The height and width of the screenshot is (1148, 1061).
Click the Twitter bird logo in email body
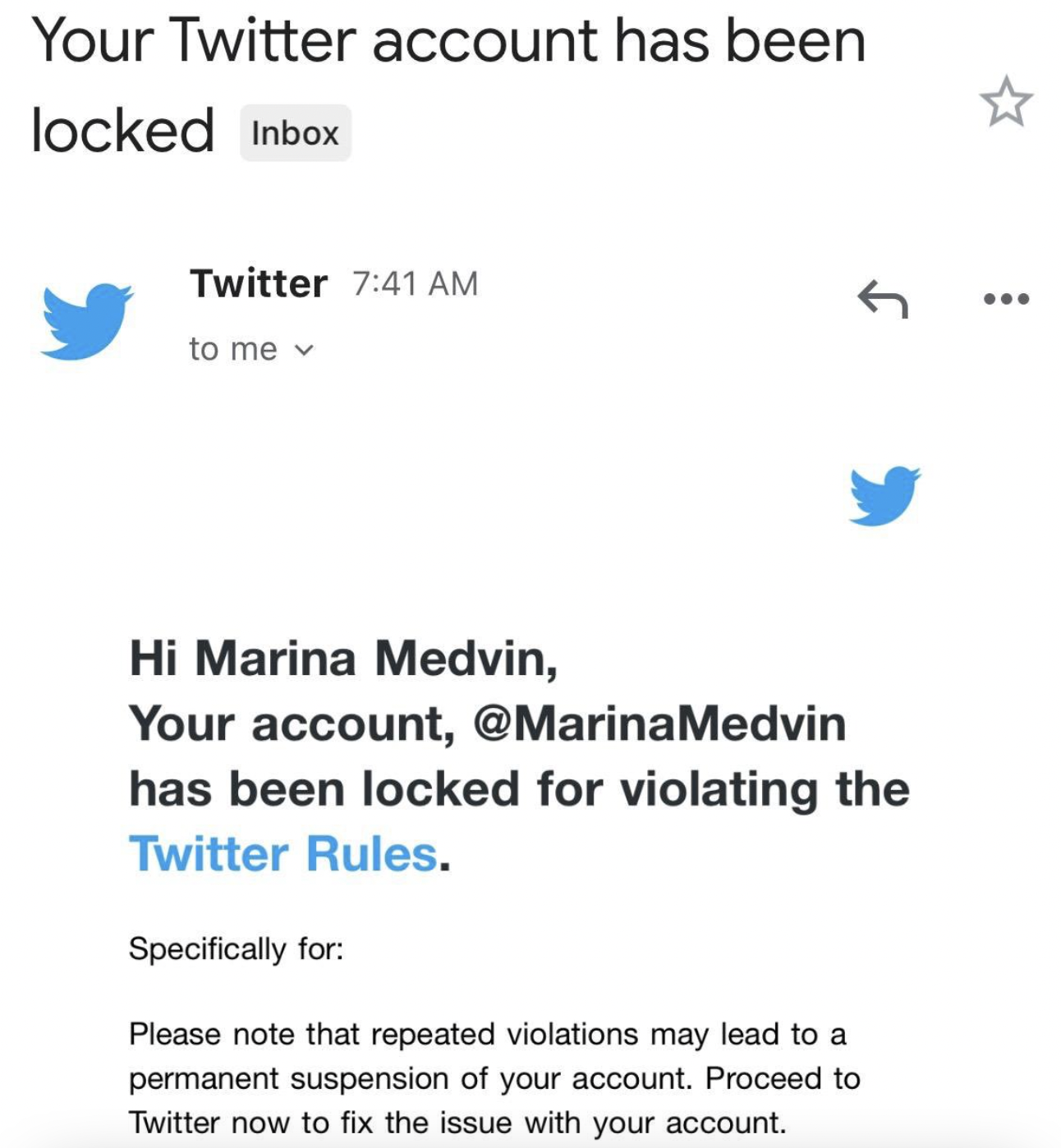[x=884, y=495]
